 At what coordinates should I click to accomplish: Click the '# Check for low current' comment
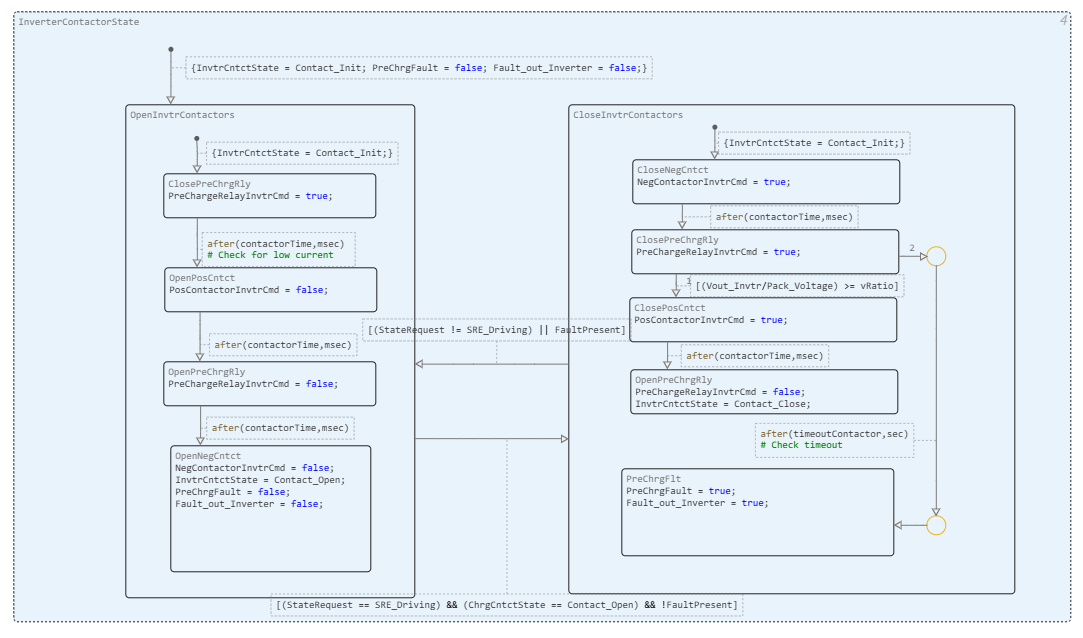(270, 255)
